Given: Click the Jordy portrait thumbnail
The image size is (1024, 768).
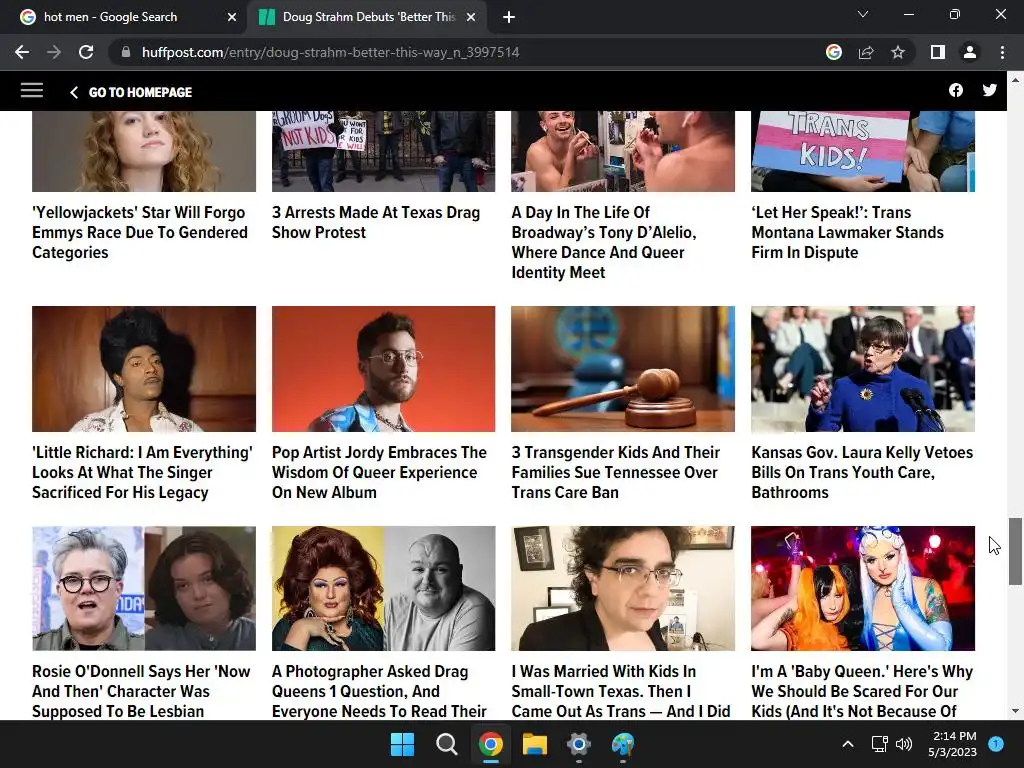Looking at the screenshot, I should pos(383,369).
